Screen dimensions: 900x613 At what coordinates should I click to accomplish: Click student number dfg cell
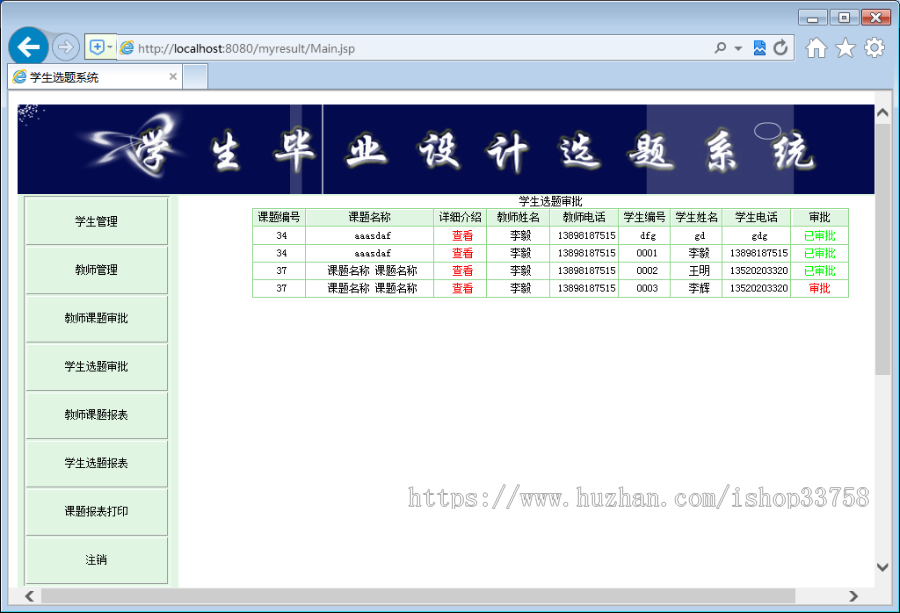click(x=647, y=235)
